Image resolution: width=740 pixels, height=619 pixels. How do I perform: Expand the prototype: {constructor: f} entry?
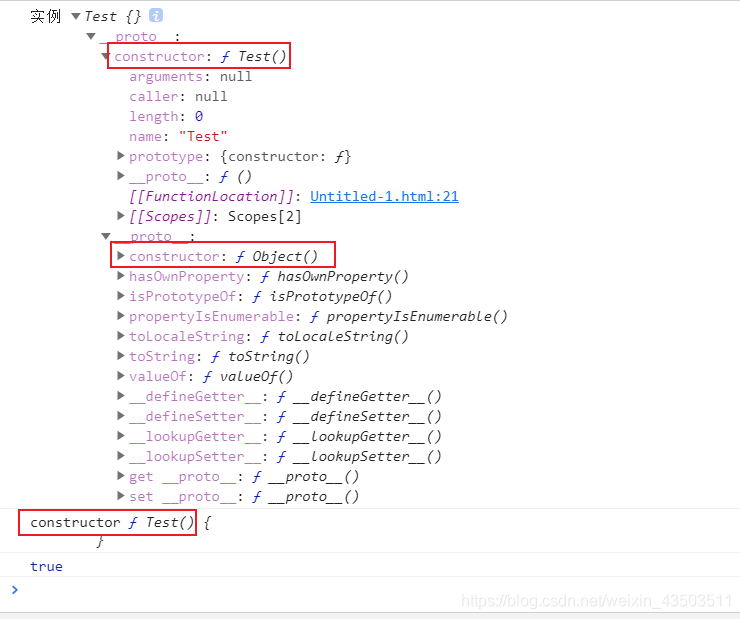[x=121, y=156]
